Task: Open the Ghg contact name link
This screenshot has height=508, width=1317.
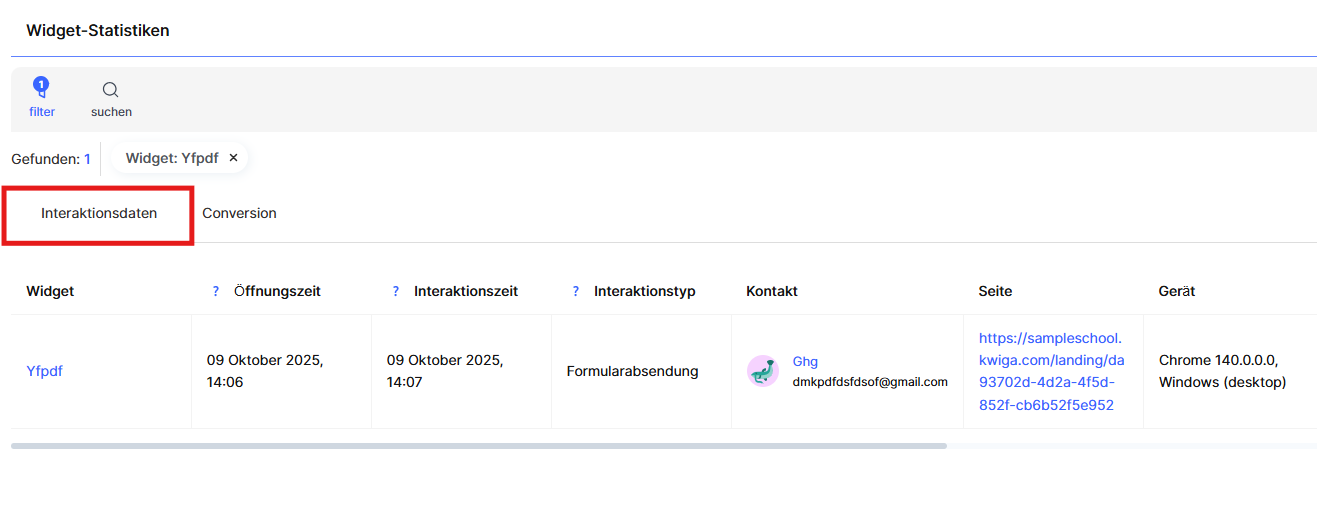Action: pos(805,362)
